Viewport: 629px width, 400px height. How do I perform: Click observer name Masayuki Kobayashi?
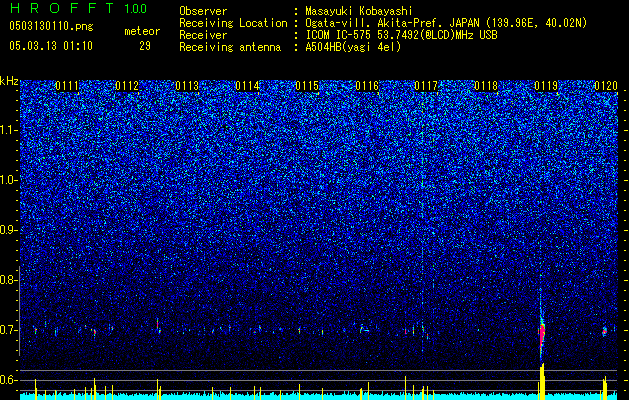[x=359, y=11]
